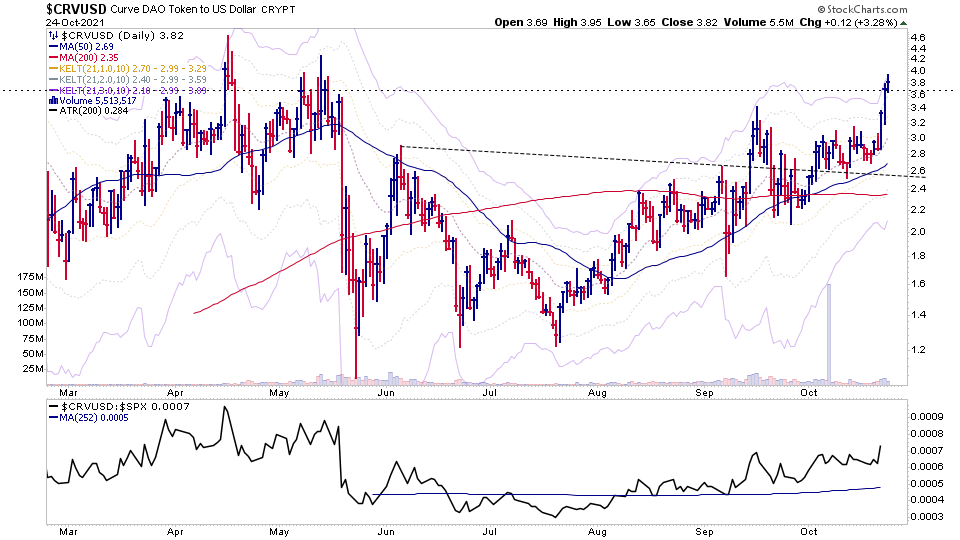Click the 4.6 price axis label
The width and height of the screenshot is (960, 540).
(918, 37)
